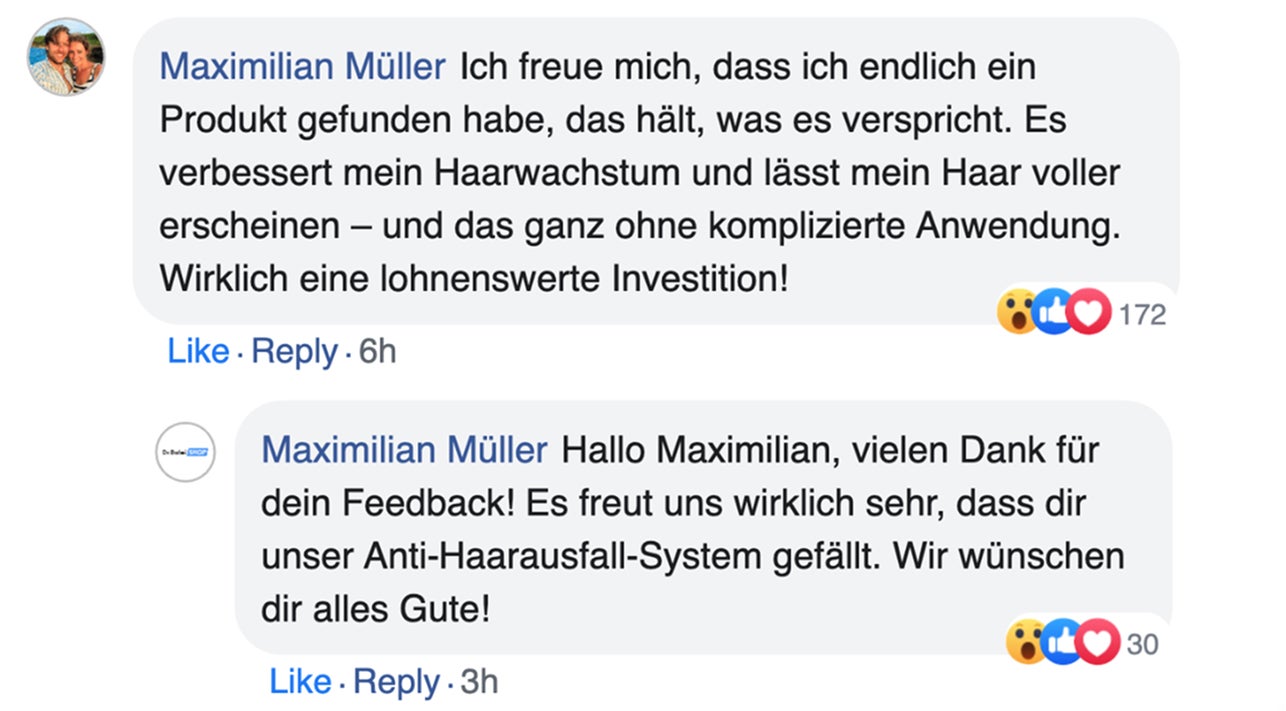This screenshot has height=711, width=1286.
Task: Select the reply text mentioning Anti-Haarausfall-System
Action: pyautogui.click(x=703, y=528)
